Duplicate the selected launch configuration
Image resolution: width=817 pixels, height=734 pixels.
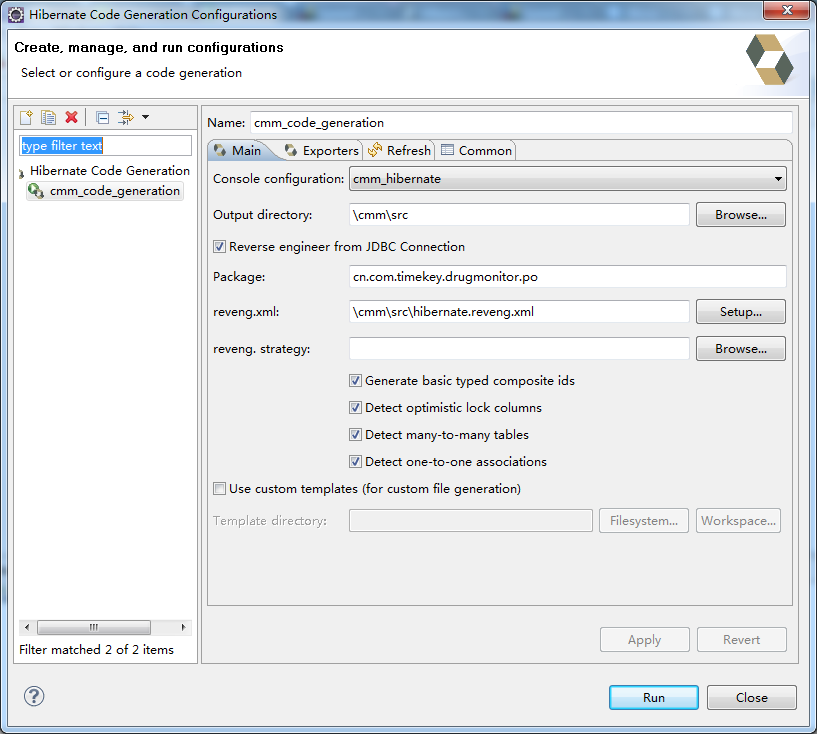pyautogui.click(x=48, y=117)
